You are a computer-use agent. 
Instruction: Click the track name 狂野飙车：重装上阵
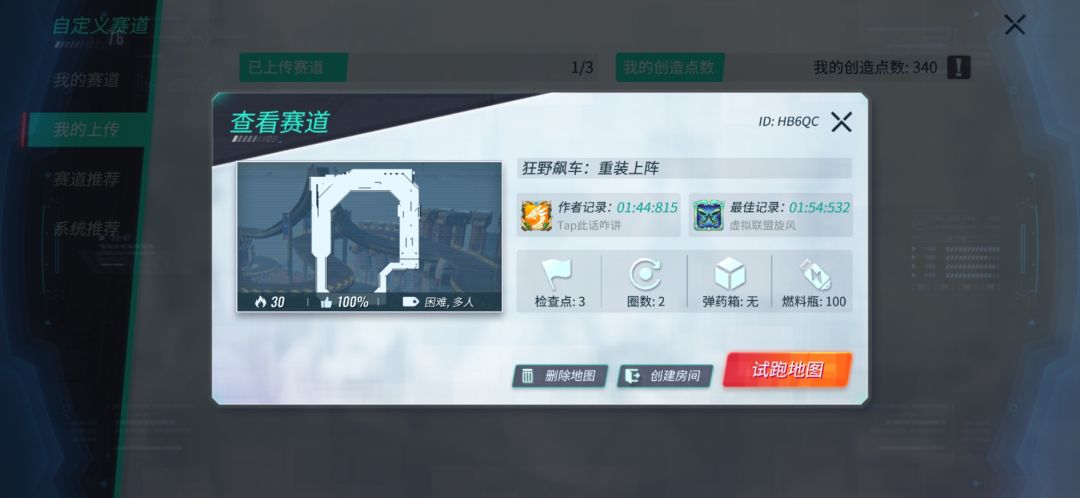(591, 168)
